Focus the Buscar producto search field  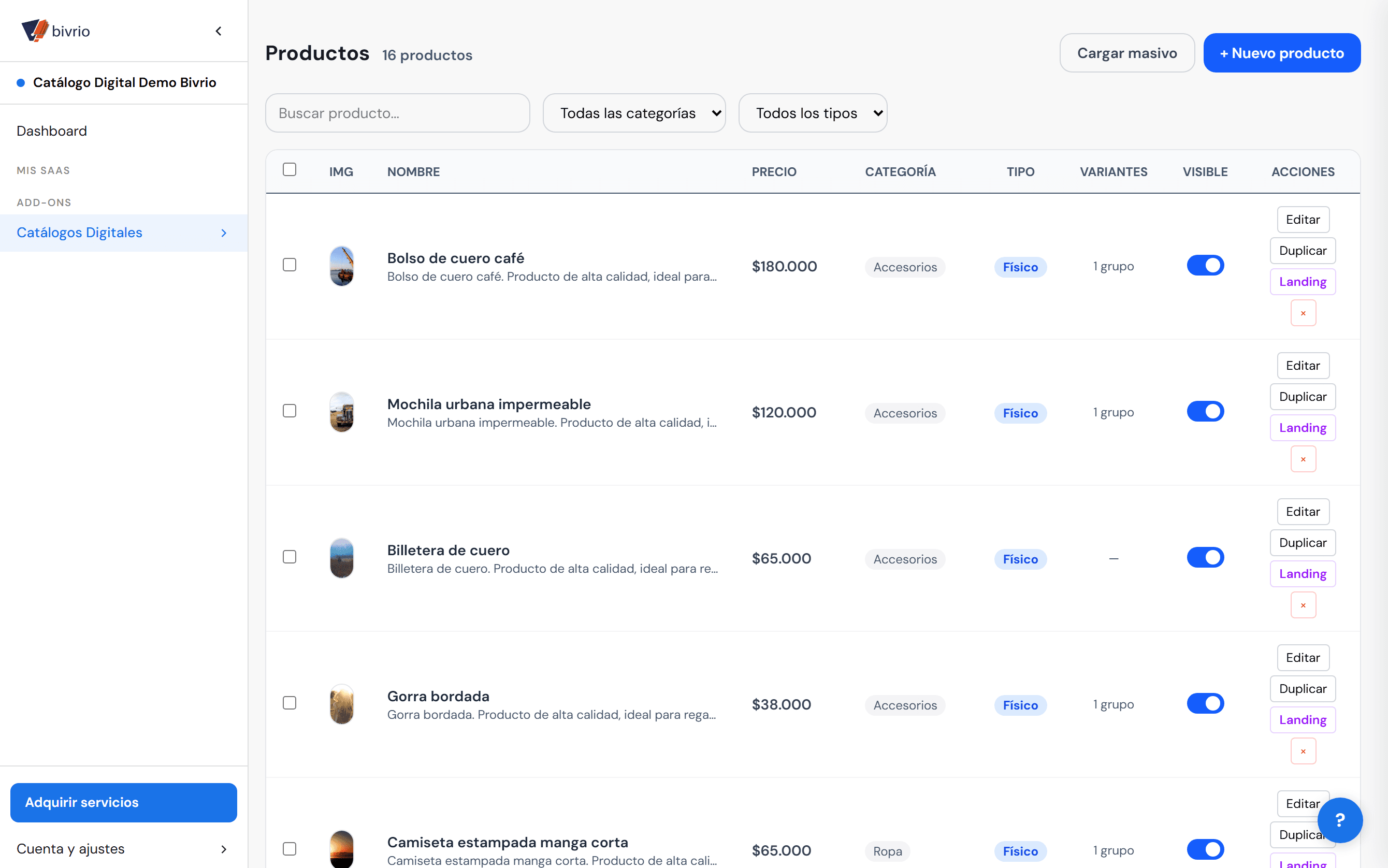click(x=397, y=113)
